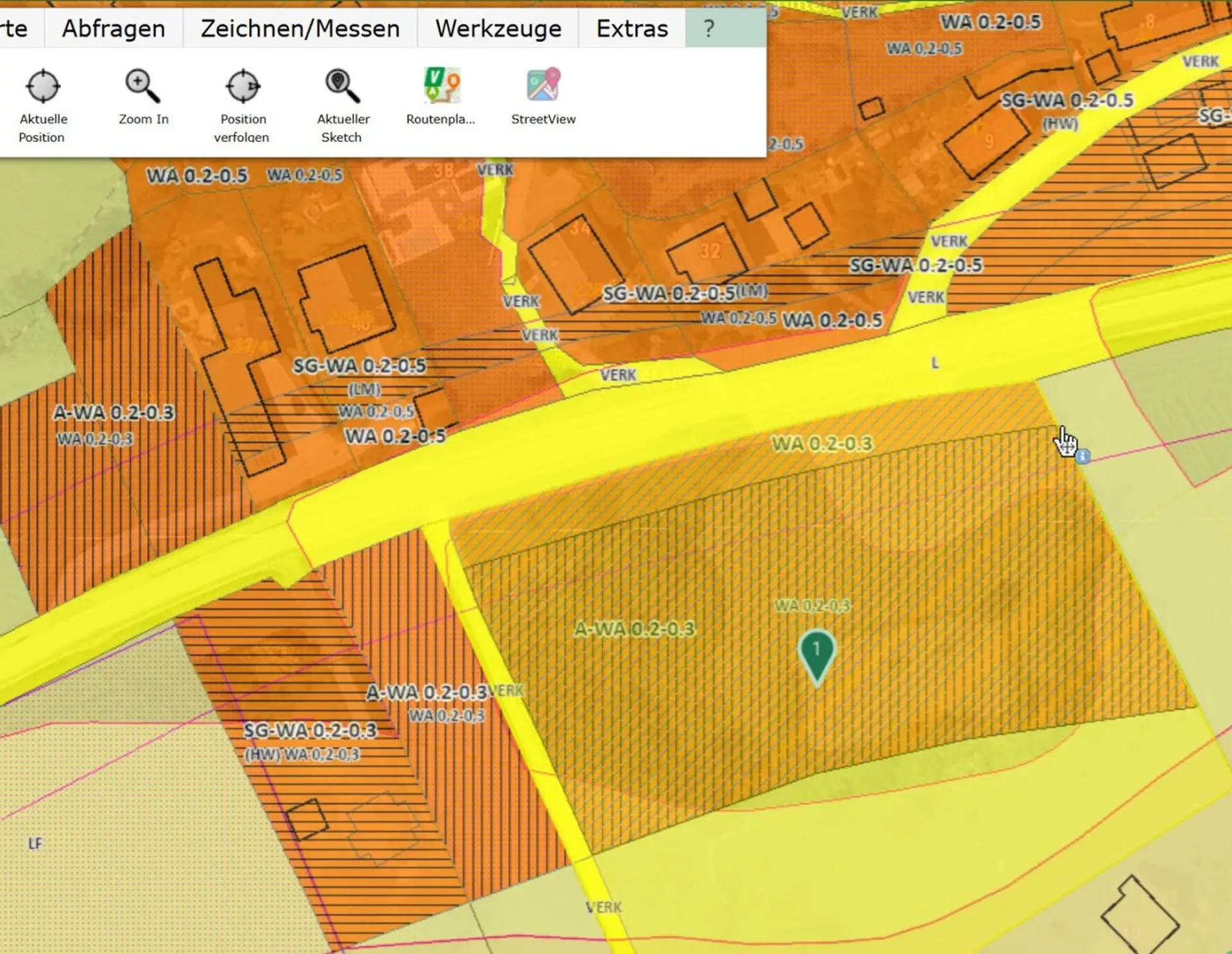The height and width of the screenshot is (954, 1232).
Task: Select the Zoom In magnifier tool
Action: pos(142,86)
